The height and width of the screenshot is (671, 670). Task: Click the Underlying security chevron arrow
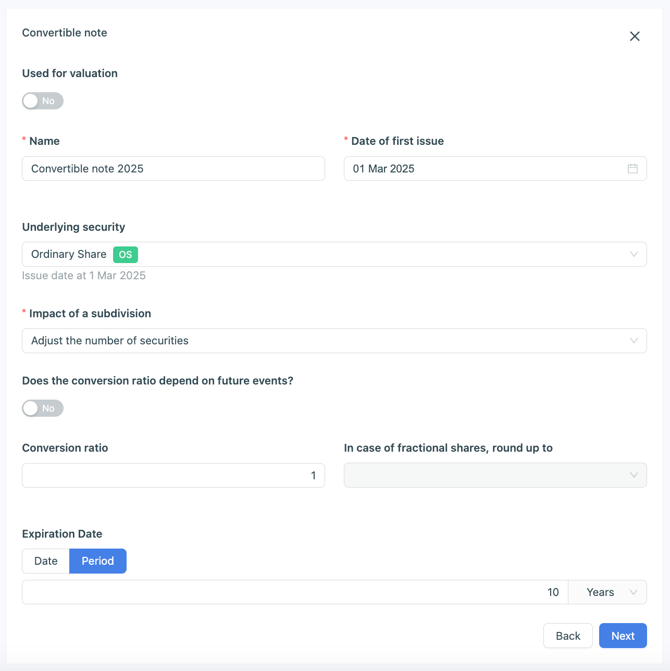tap(633, 255)
